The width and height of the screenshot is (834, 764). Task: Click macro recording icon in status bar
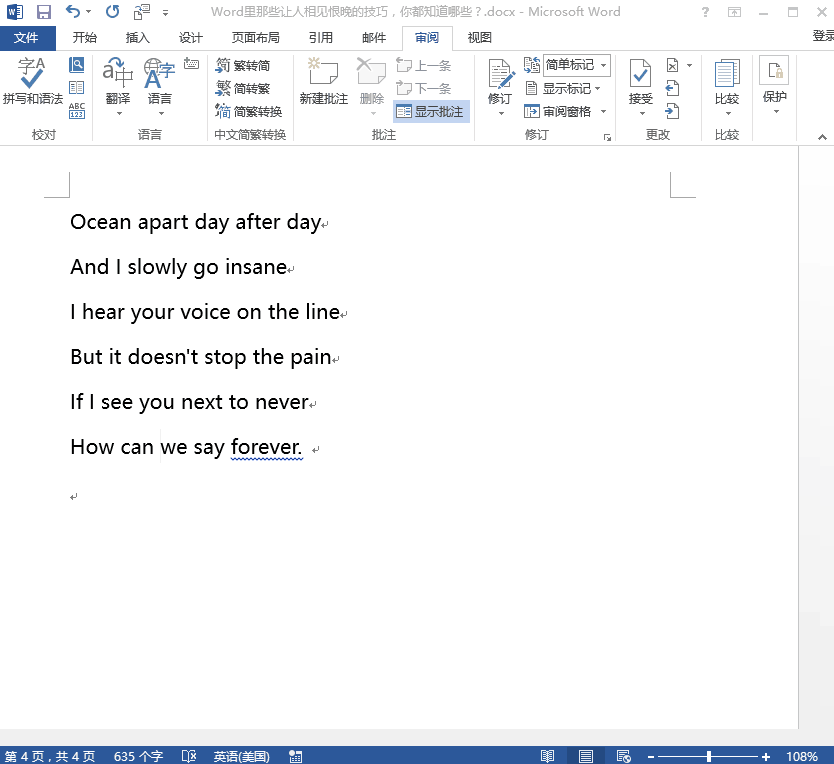296,756
